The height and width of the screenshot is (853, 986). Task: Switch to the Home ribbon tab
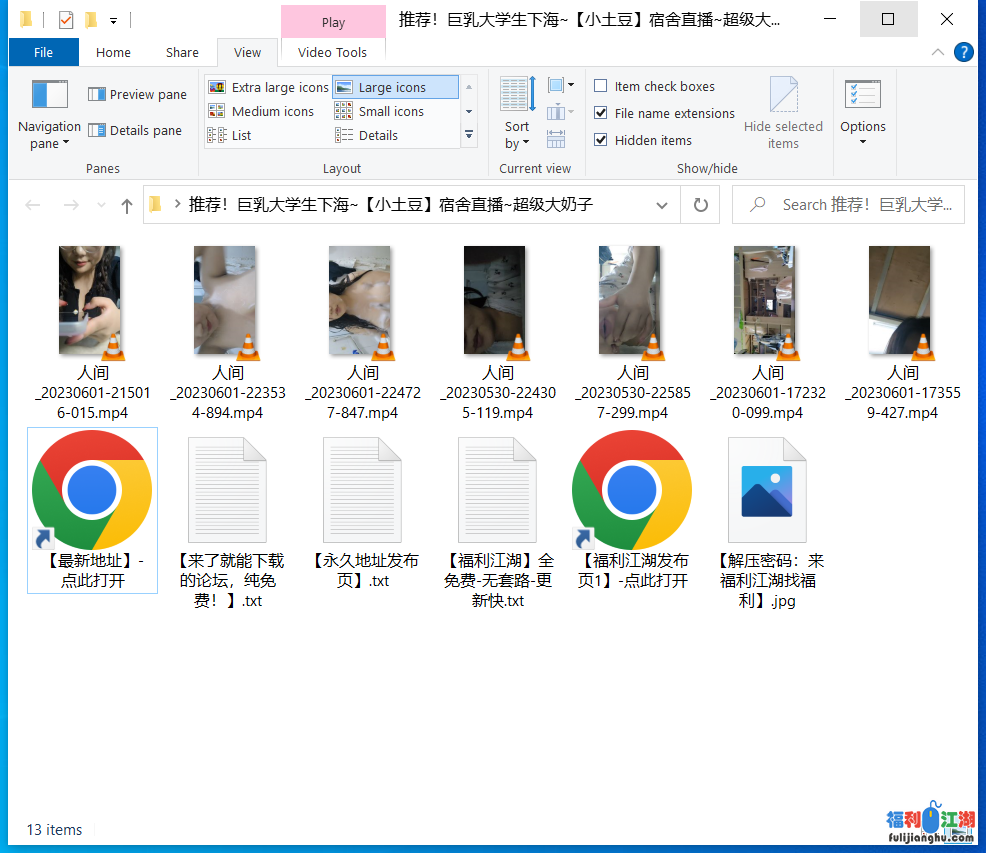[113, 52]
